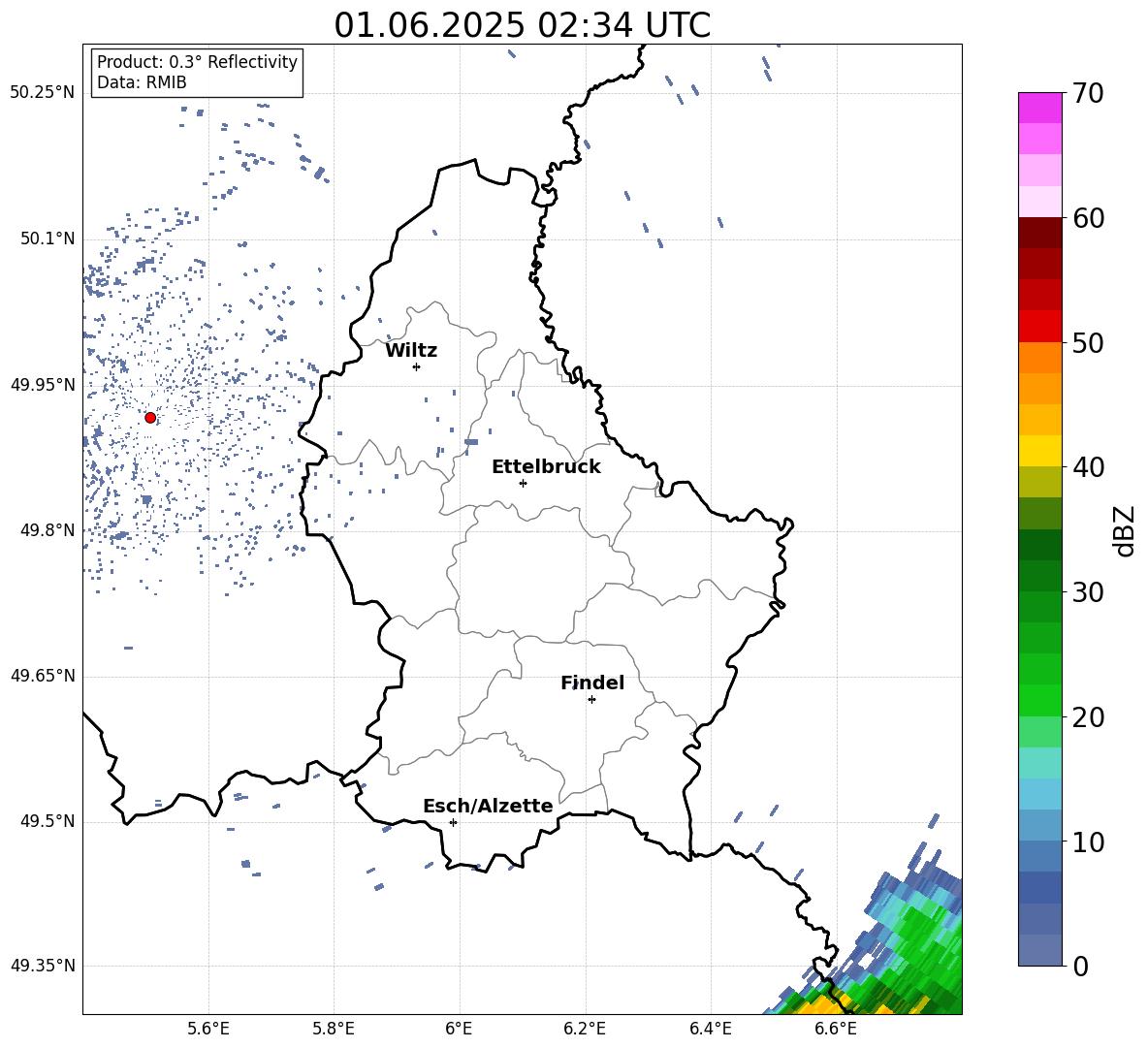The image size is (1148, 1048).
Task: Pick the orange colorbar segment below 50
Action: (1040, 358)
